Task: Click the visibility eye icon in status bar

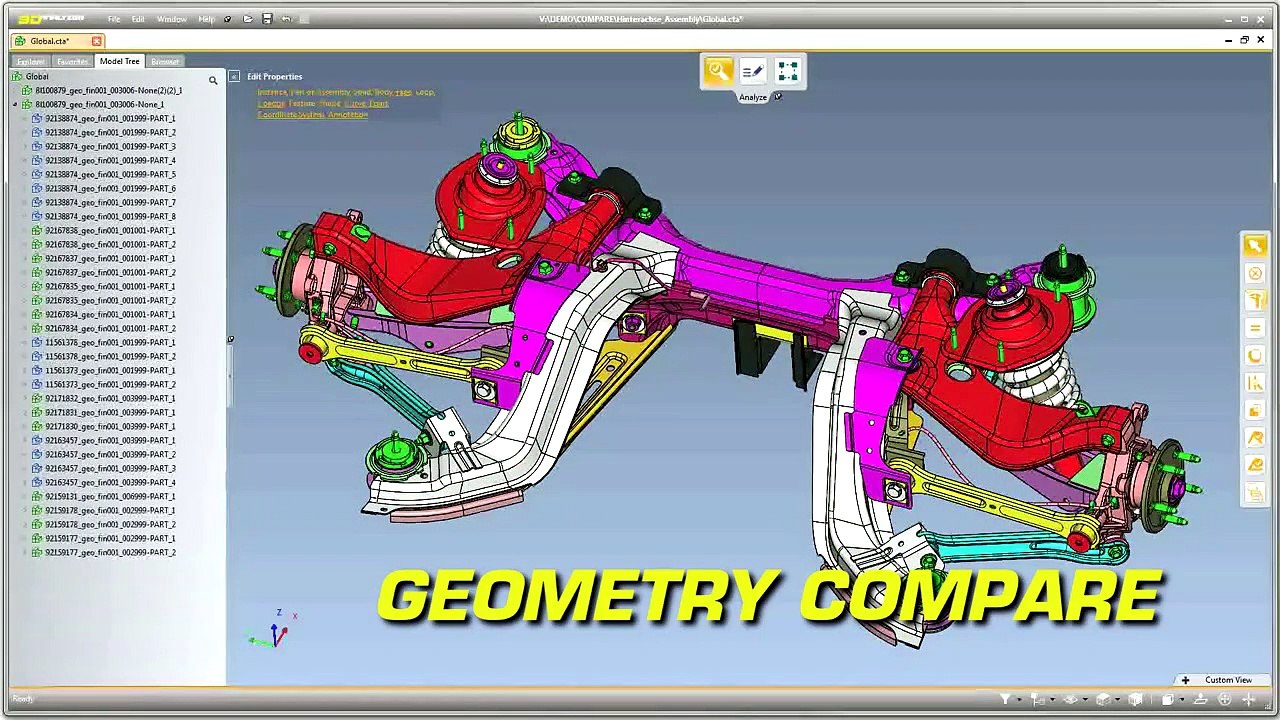Action: 1070,699
